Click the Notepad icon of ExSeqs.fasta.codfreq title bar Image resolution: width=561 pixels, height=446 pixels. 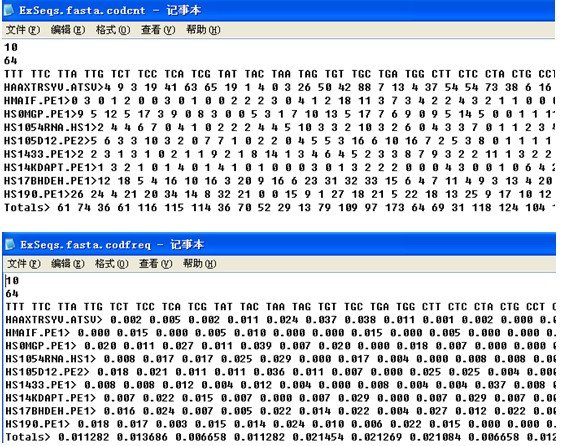(10, 245)
